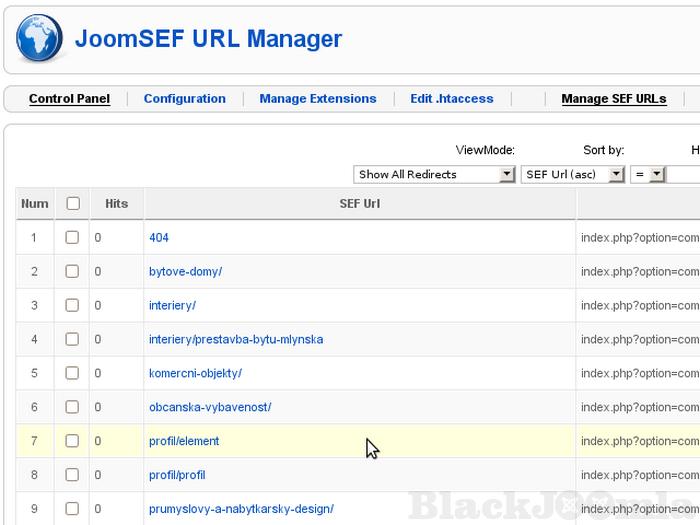700x525 pixels.
Task: Click the filter text input field
Action: (x=684, y=174)
